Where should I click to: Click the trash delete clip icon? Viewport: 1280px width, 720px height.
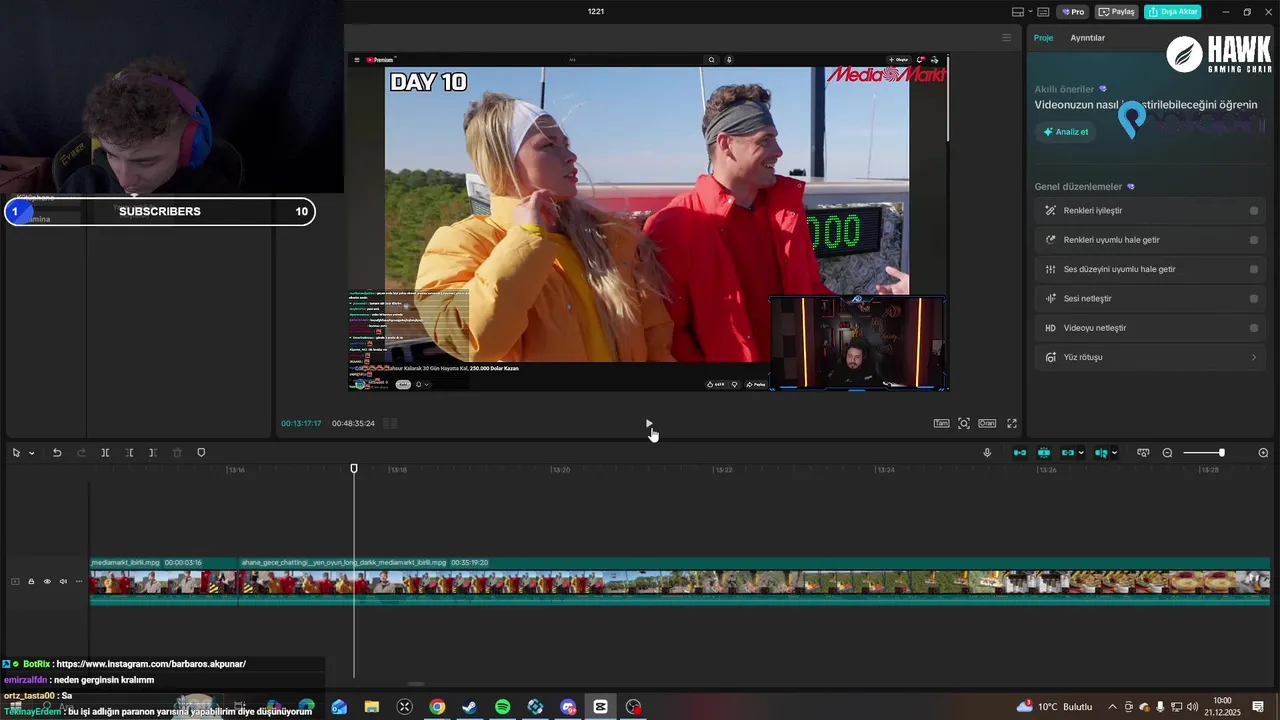pos(177,453)
